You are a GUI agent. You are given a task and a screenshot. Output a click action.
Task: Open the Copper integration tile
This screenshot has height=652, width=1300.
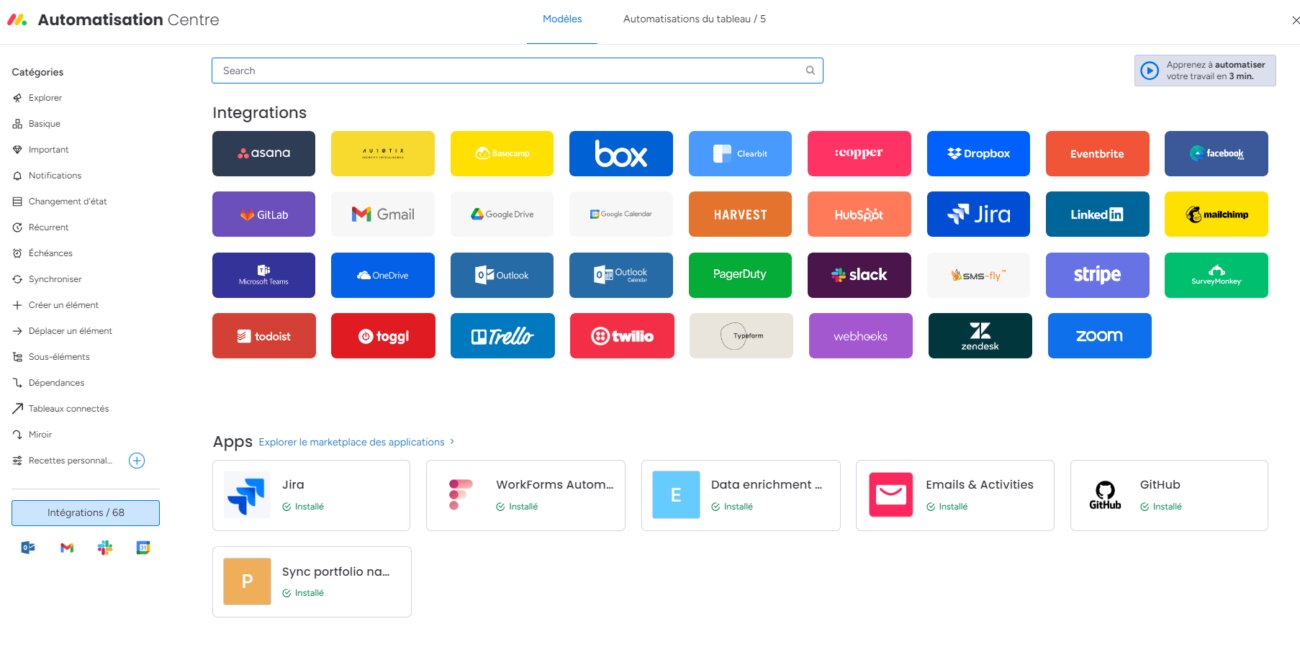pyautogui.click(x=859, y=153)
